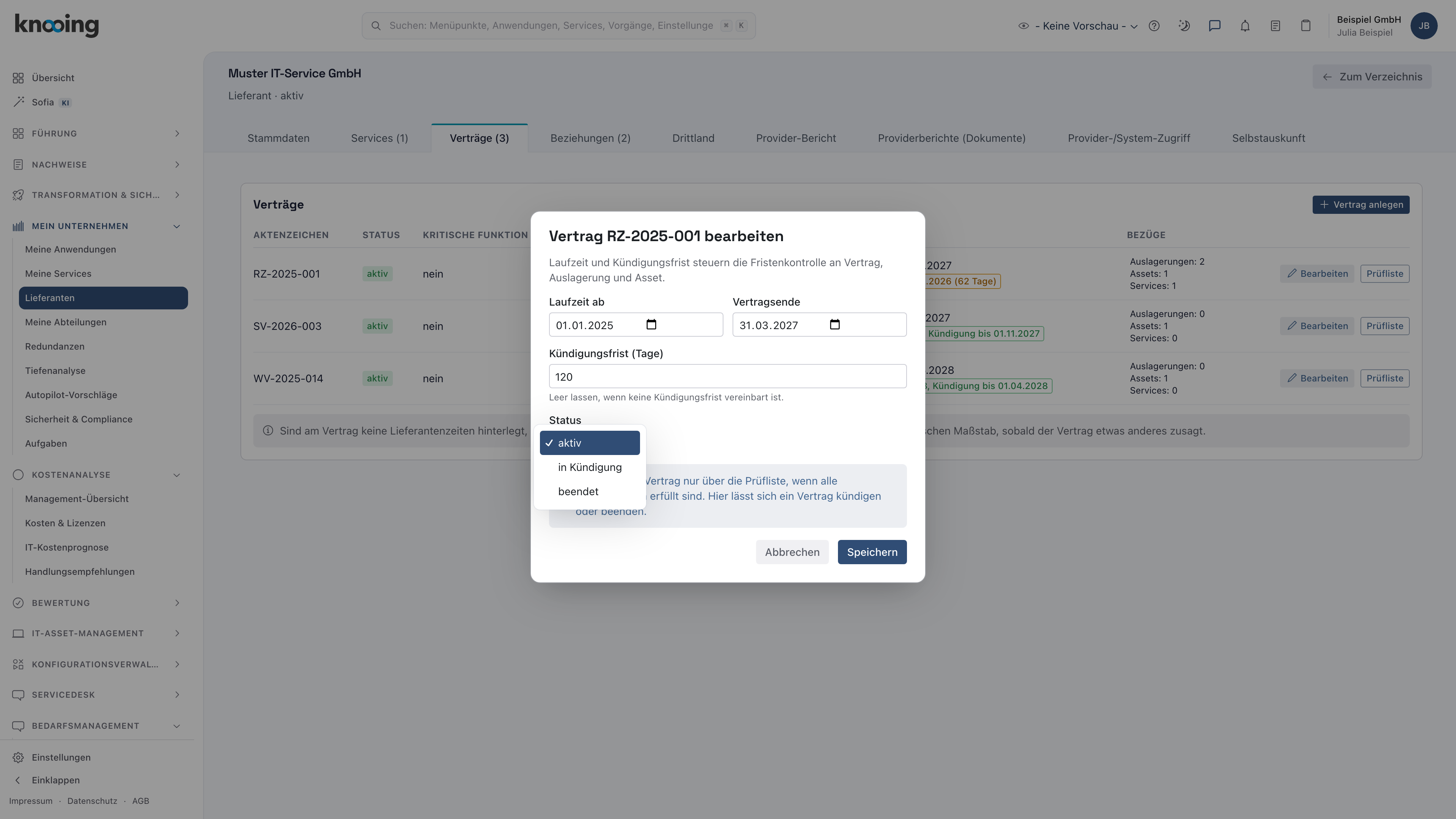
Task: Expand the IT-ASSET-MANAGEMENT section
Action: click(97, 634)
